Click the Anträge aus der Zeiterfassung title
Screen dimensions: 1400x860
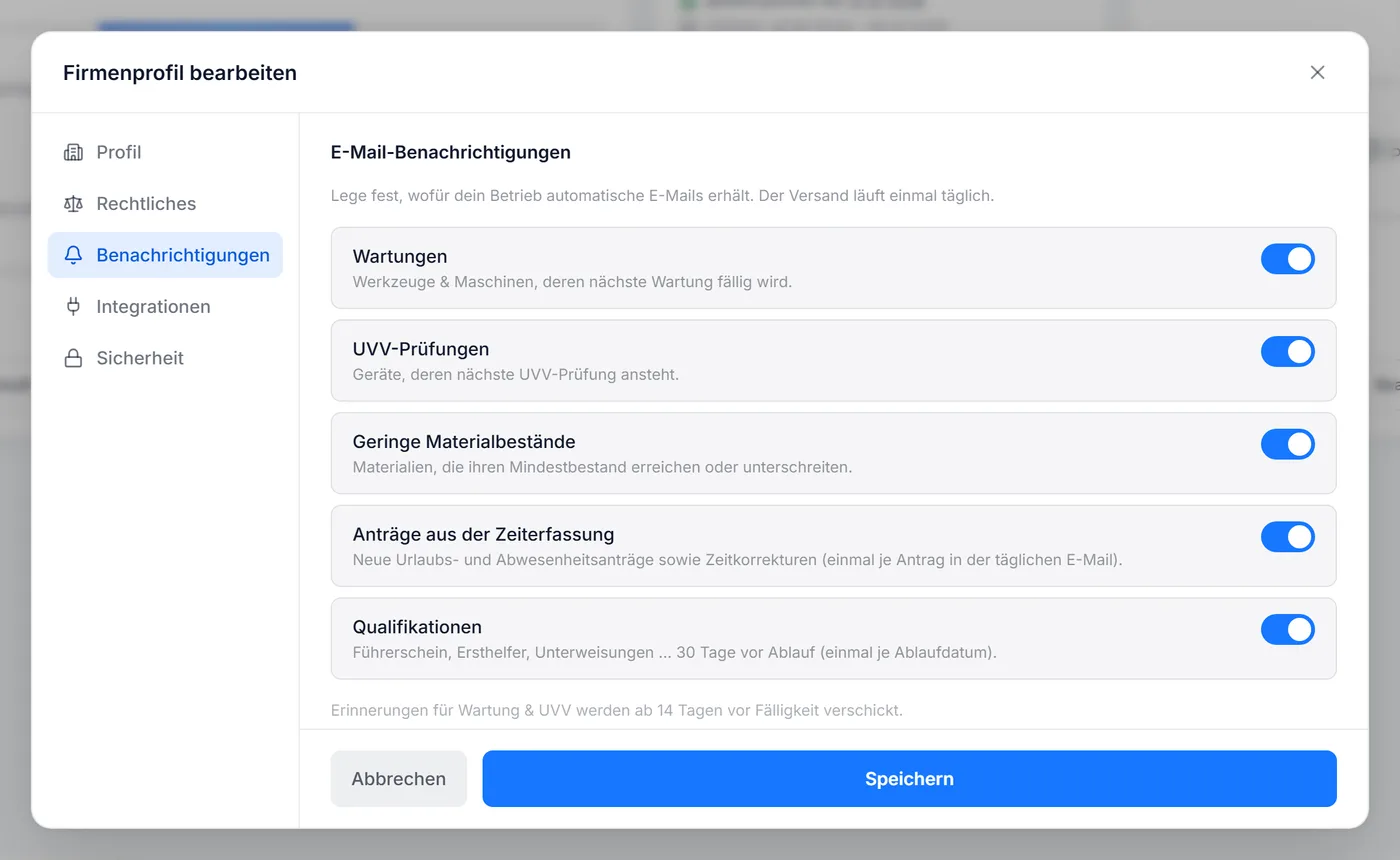(x=483, y=535)
